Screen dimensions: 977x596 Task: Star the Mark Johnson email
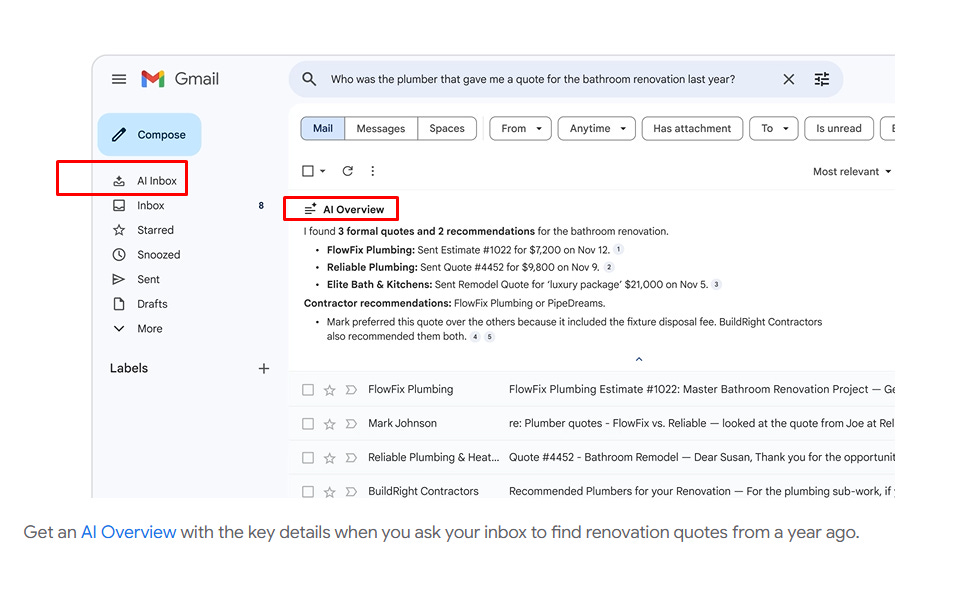click(x=330, y=424)
